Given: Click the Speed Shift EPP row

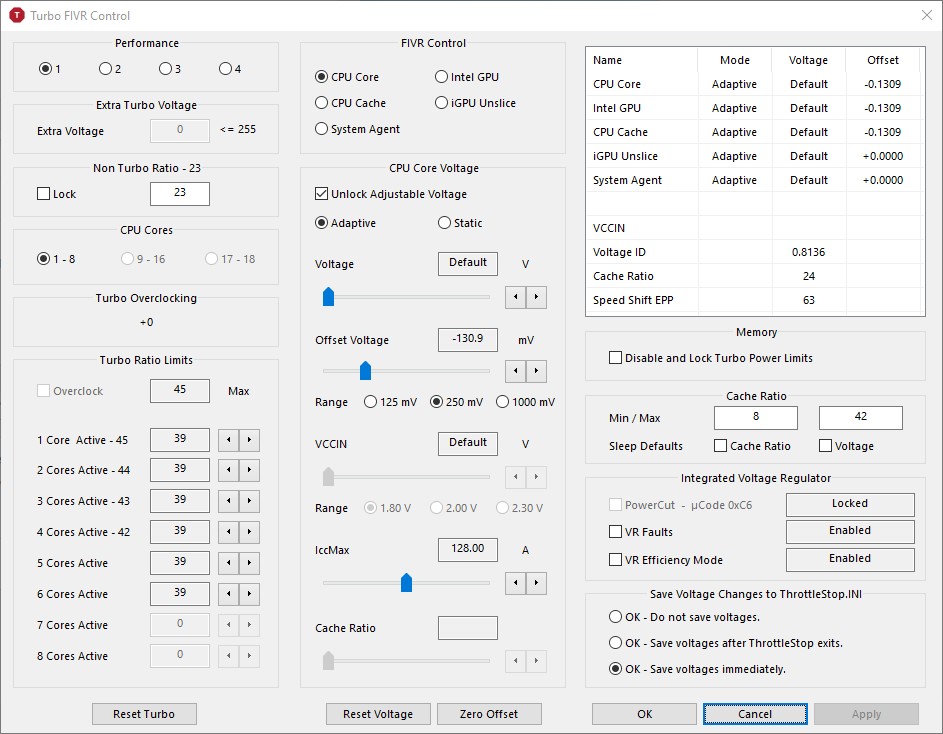Looking at the screenshot, I should (755, 300).
